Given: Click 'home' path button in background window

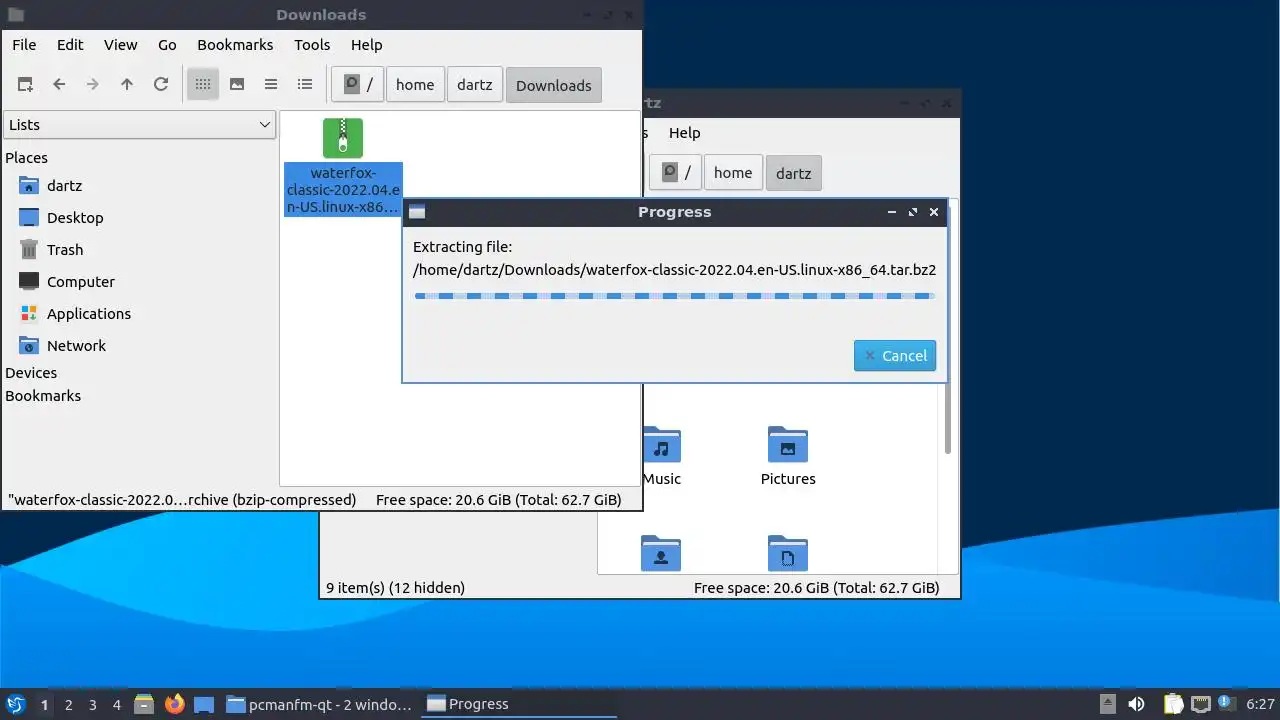Looking at the screenshot, I should tap(733, 173).
